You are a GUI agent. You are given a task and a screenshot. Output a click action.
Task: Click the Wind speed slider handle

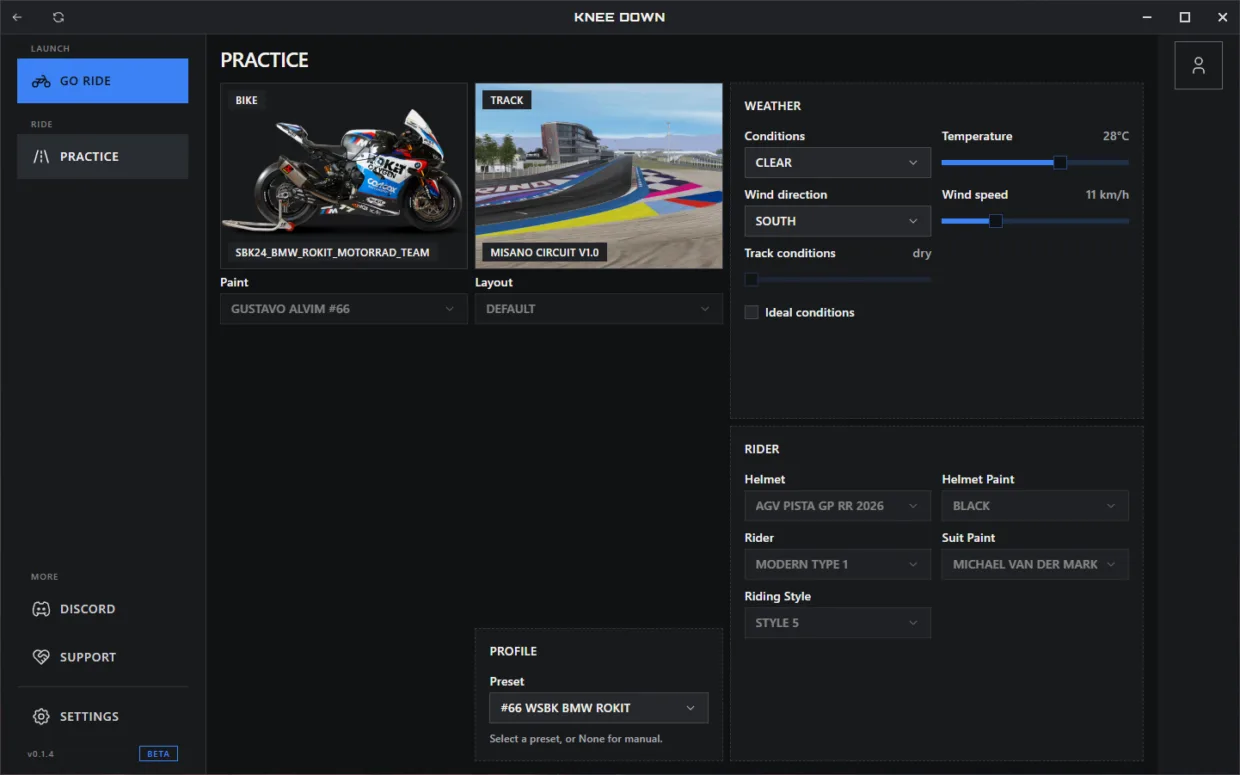tap(995, 221)
